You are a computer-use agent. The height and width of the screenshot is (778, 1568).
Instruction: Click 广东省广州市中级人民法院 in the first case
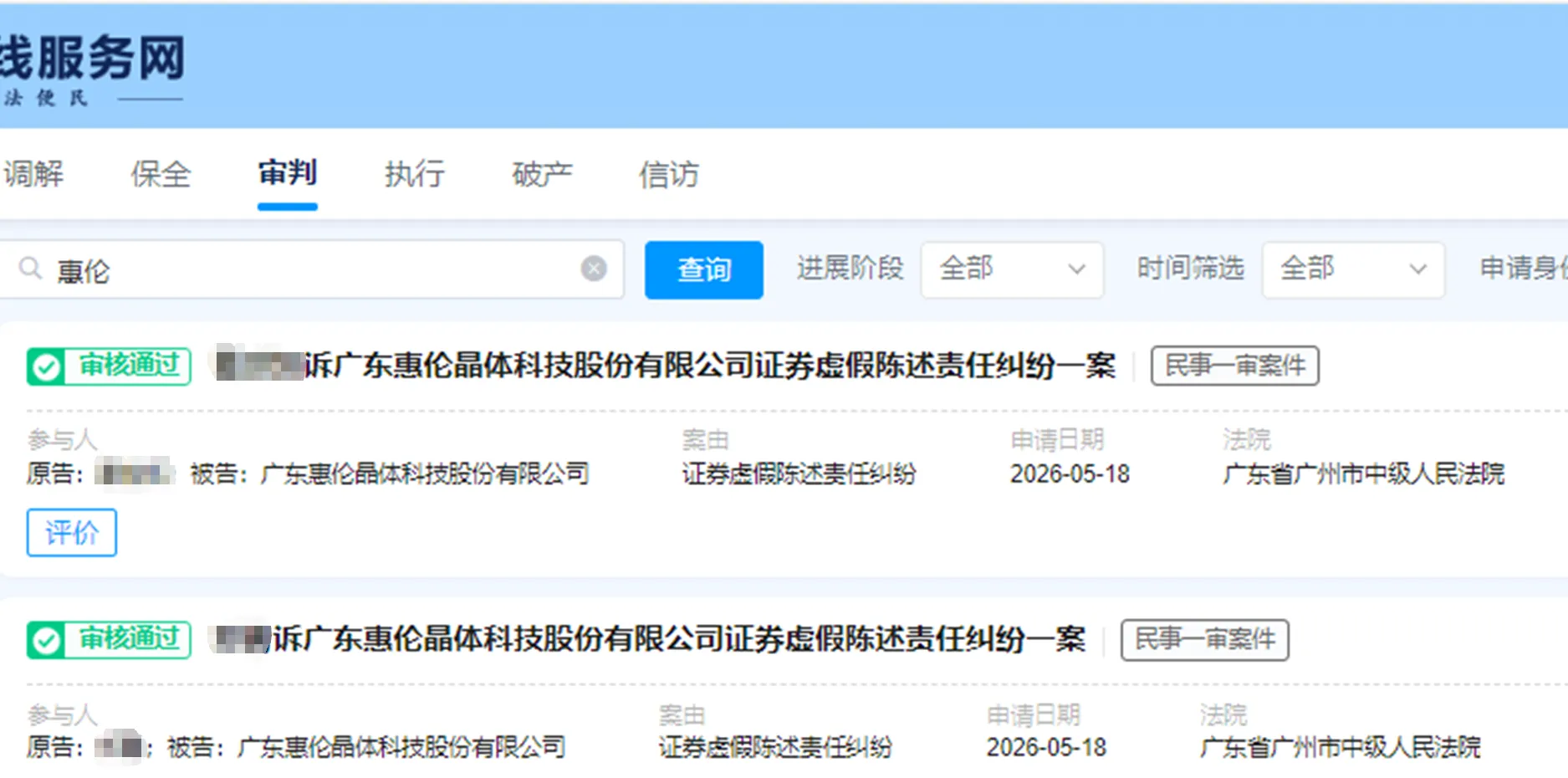[1363, 474]
